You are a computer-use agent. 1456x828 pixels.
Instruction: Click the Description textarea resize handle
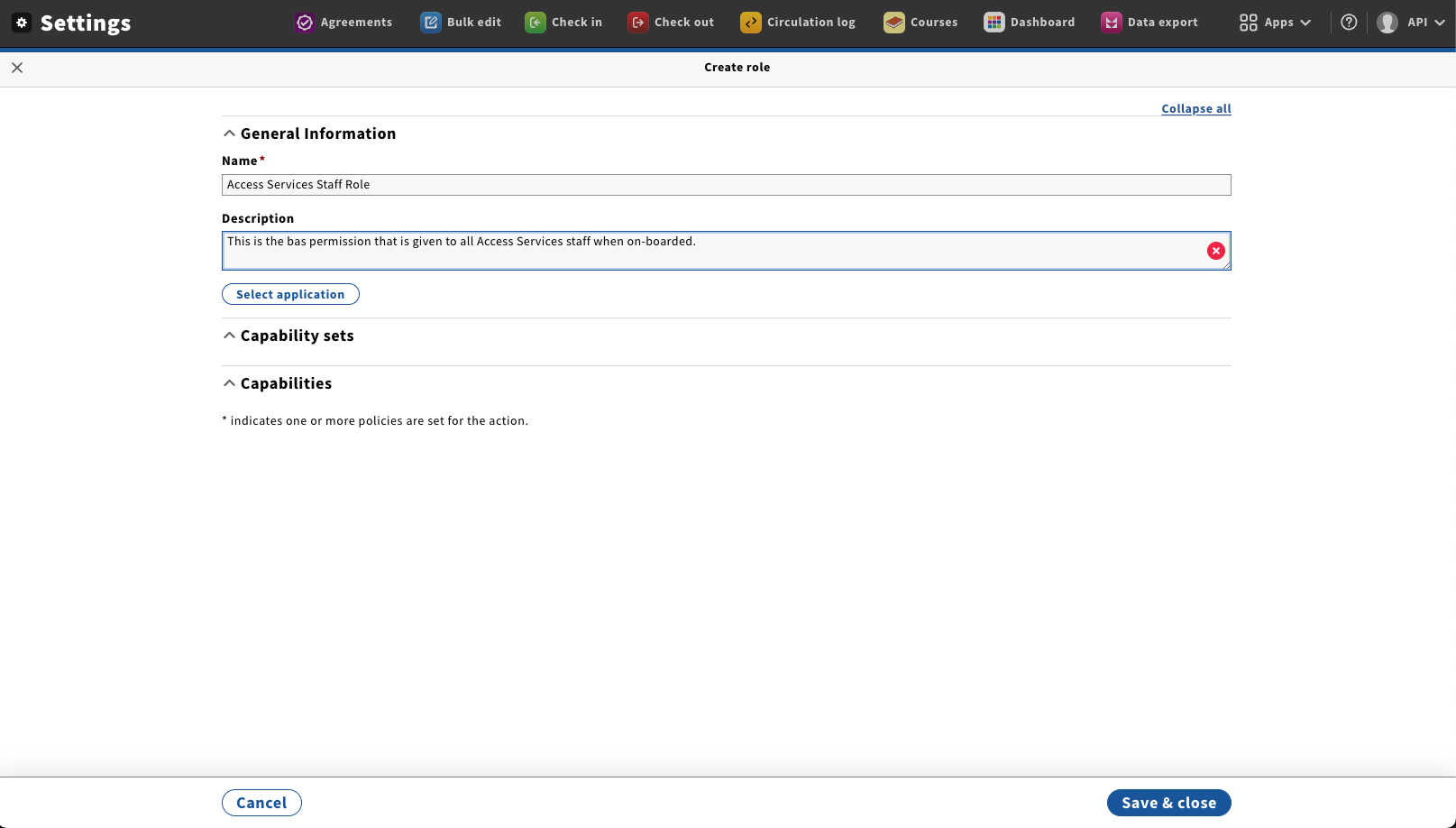1226,265
